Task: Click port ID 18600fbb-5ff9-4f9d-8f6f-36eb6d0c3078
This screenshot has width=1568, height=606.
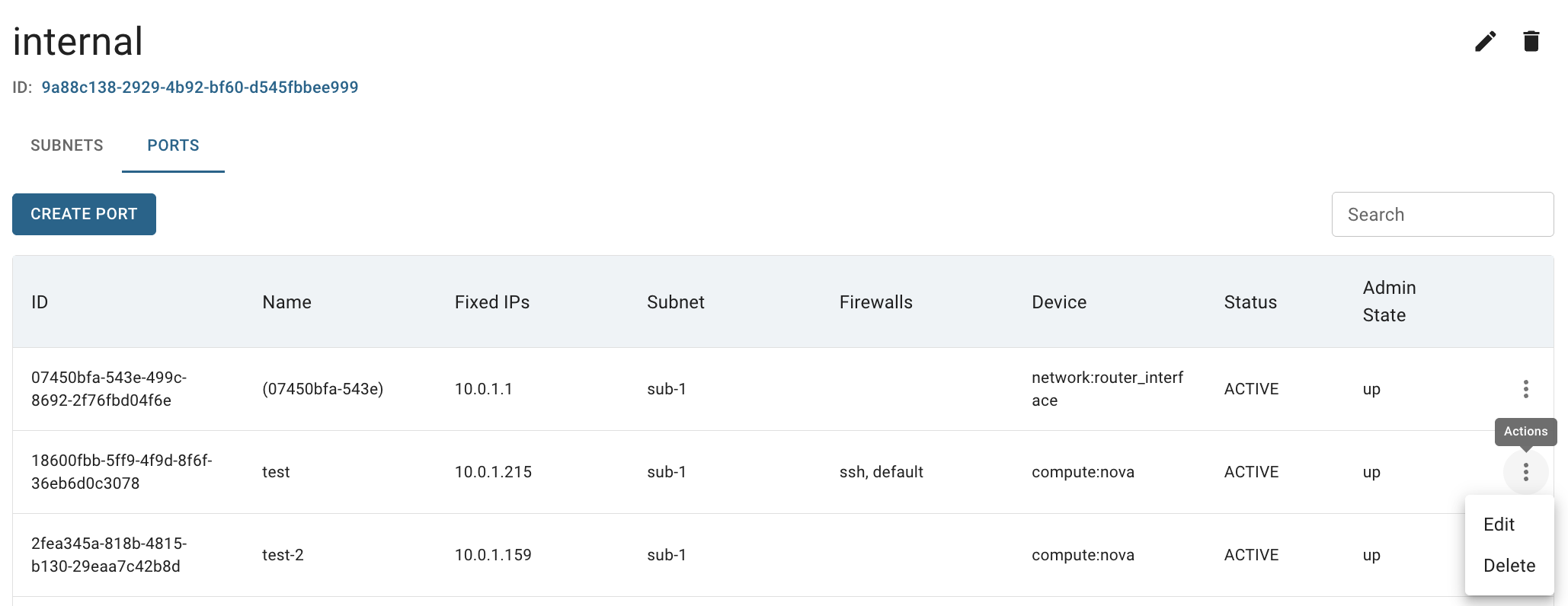Action: point(121,472)
